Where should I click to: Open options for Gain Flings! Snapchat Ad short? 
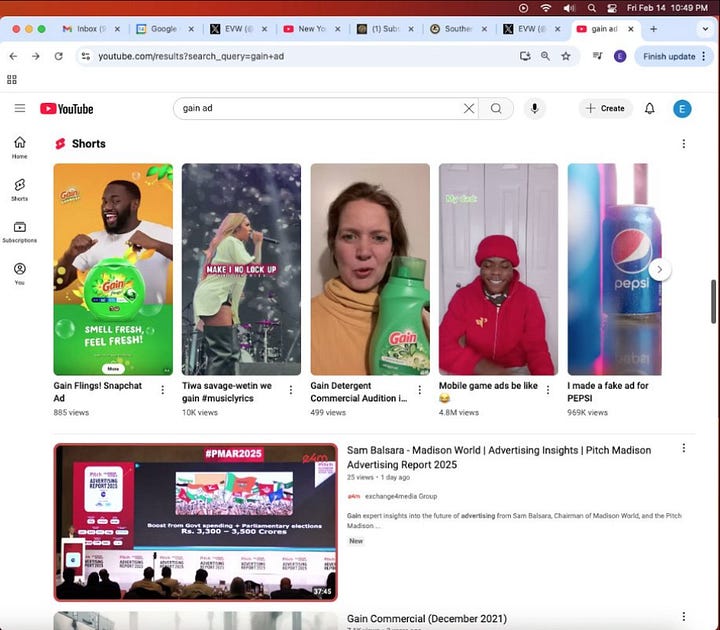click(x=163, y=390)
